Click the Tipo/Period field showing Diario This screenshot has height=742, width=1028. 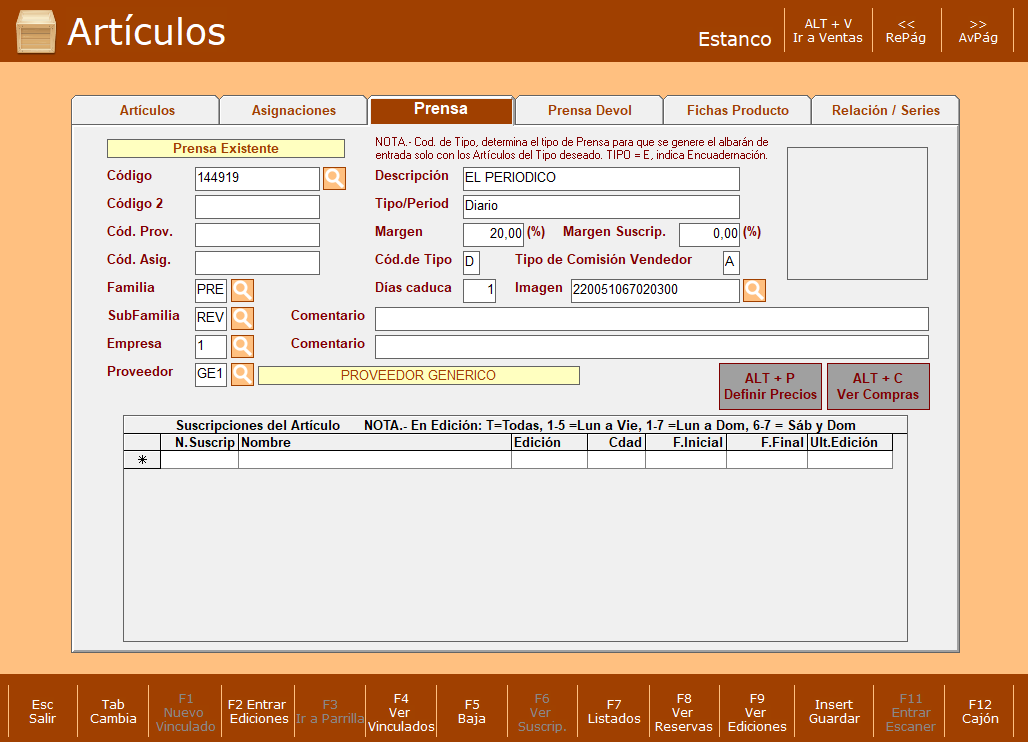point(601,206)
